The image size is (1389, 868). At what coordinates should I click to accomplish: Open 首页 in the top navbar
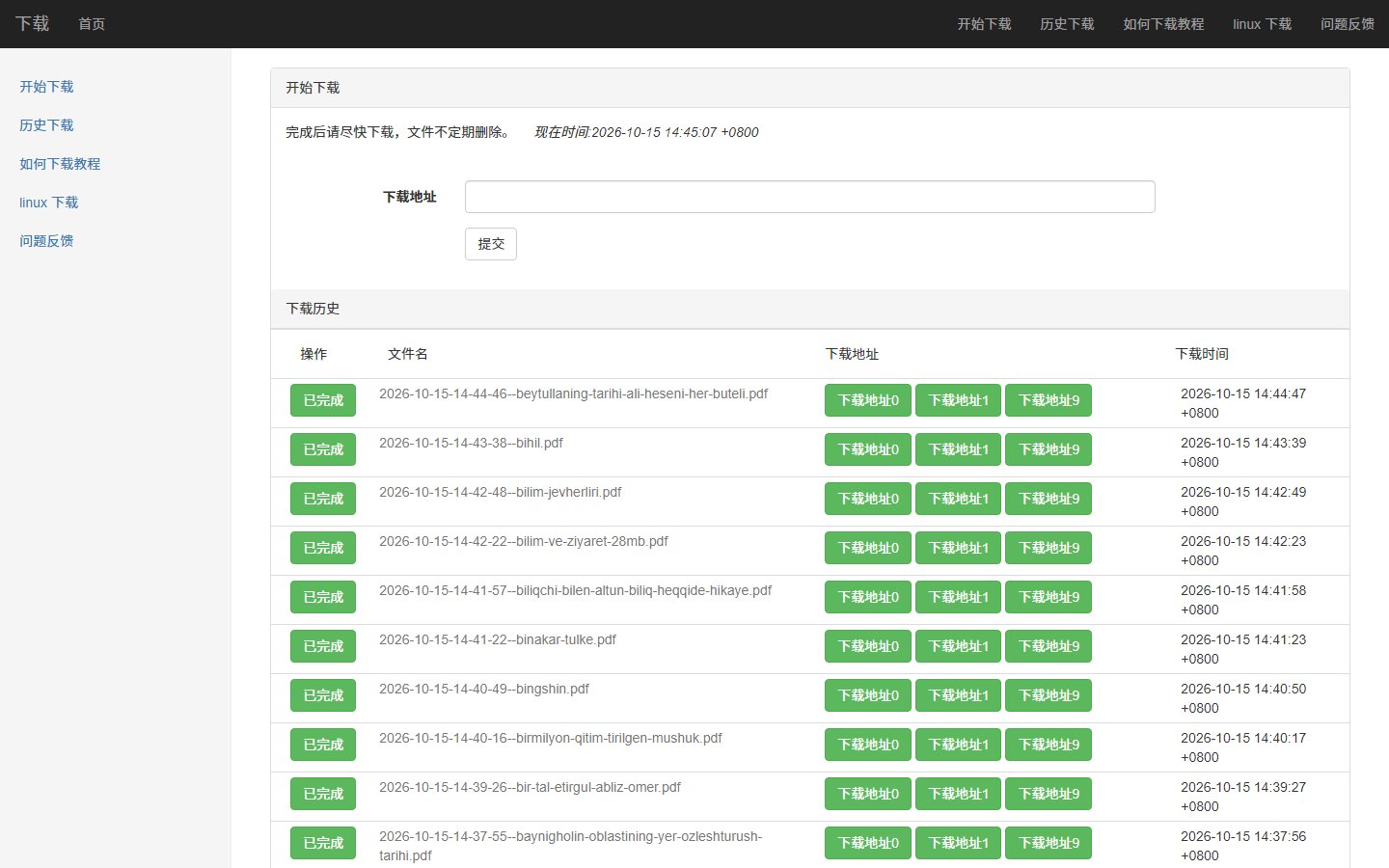point(92,24)
